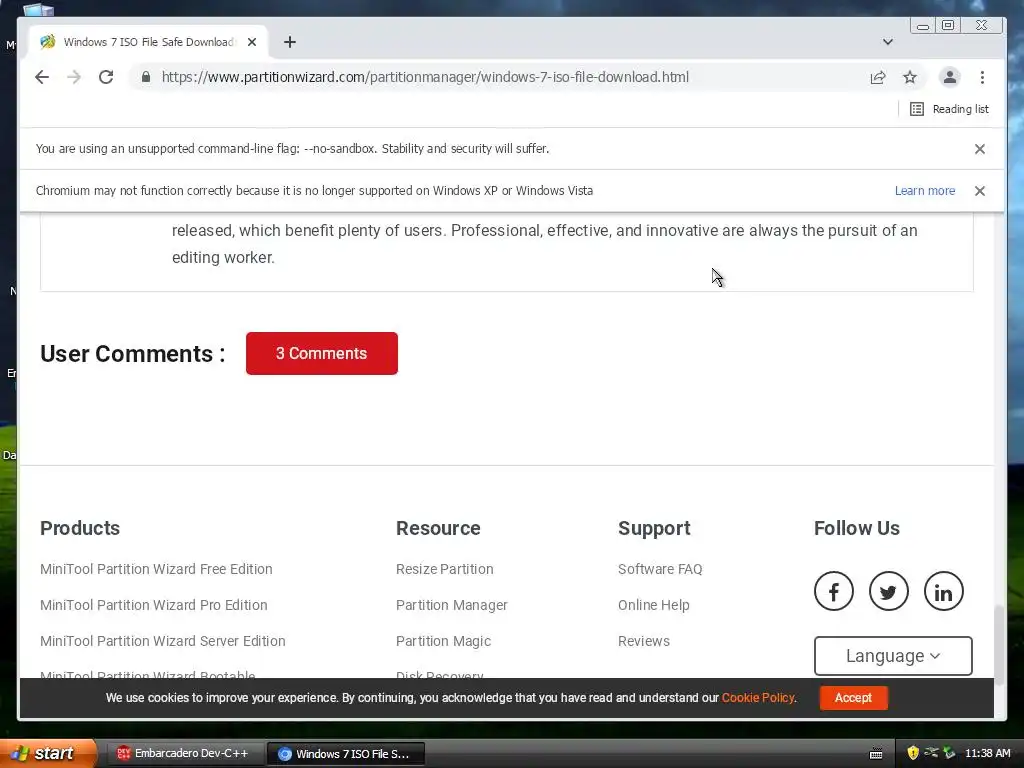Open a new browser tab
This screenshot has width=1024, height=768.
(290, 42)
